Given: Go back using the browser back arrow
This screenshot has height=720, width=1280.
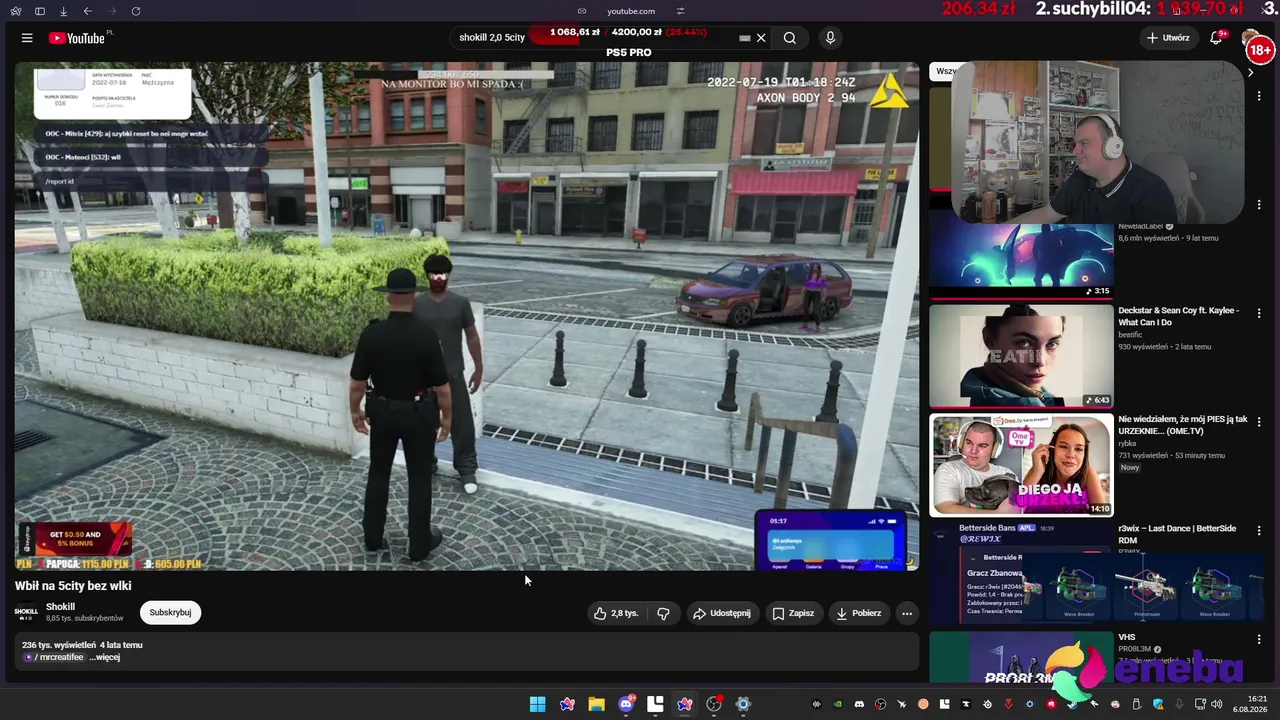Looking at the screenshot, I should coord(87,11).
